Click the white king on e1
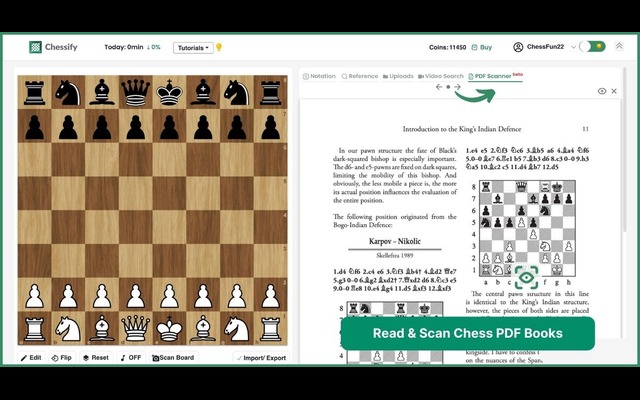This screenshot has width=640, height=400. point(169,329)
